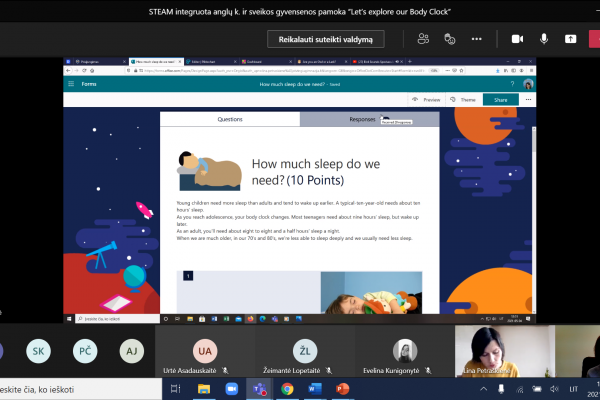Screen dimensions: 600x400
Task: Click Reikalauti suteikti valdymą button
Action: pos(326,39)
